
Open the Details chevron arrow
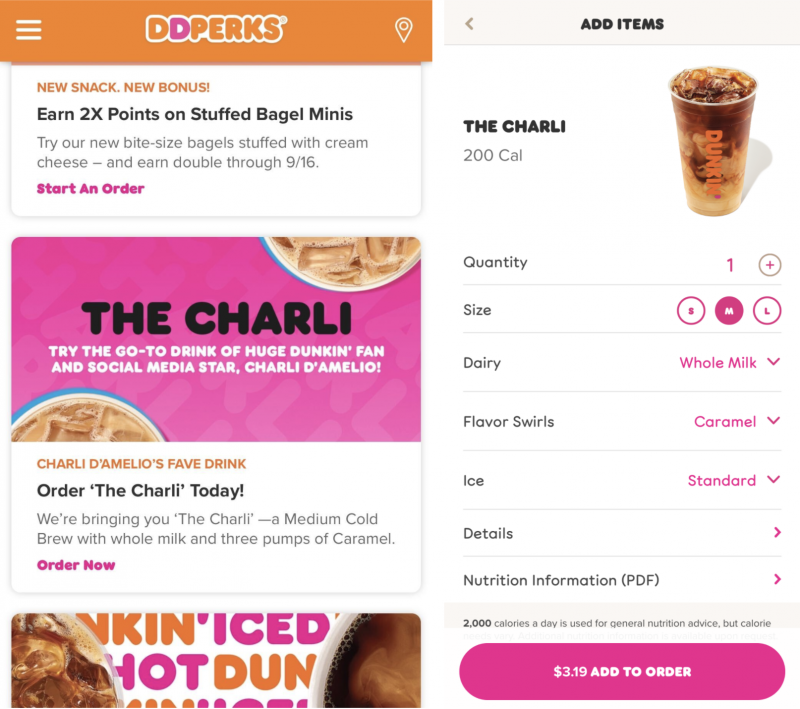click(x=777, y=533)
